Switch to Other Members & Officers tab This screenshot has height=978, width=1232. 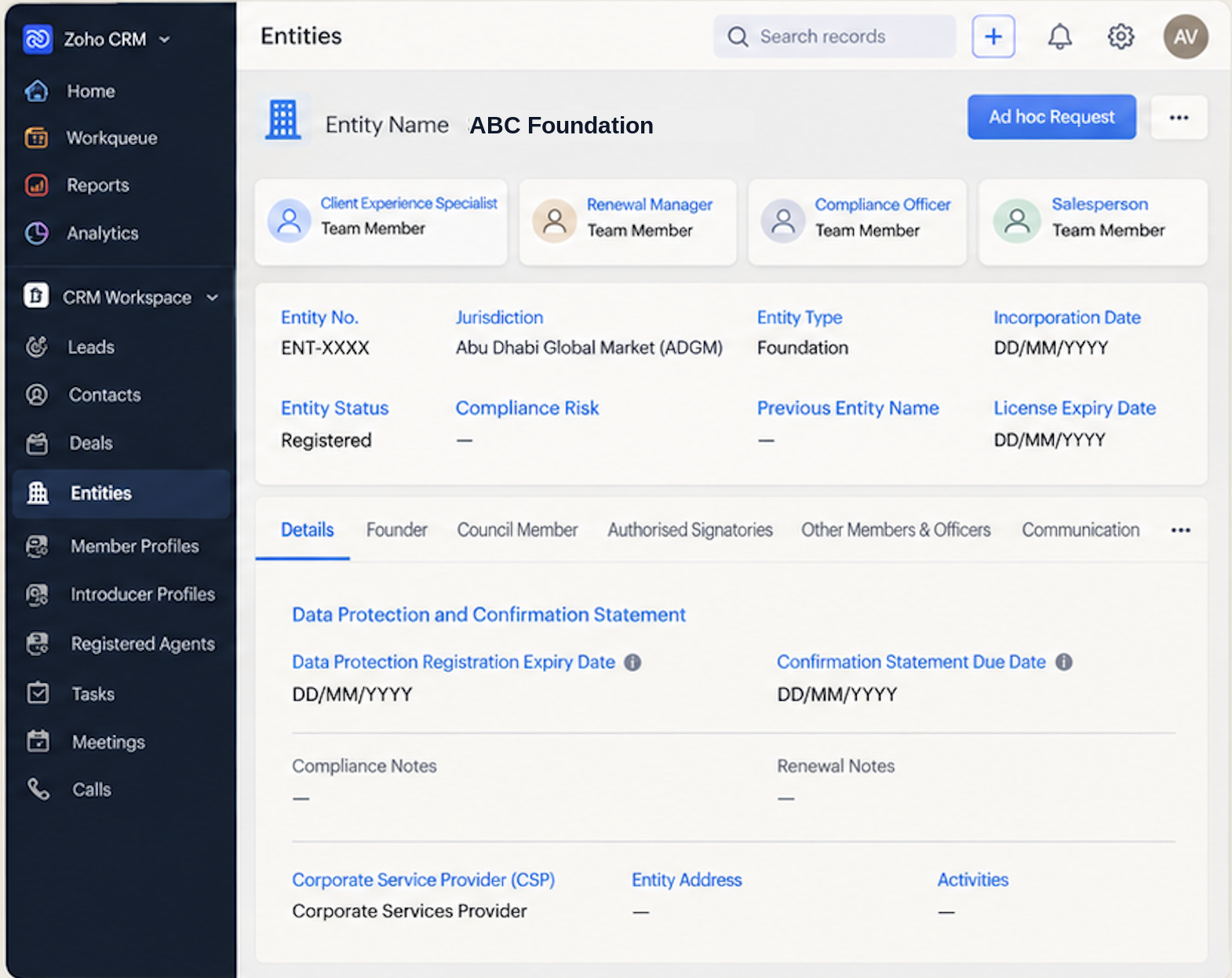coord(896,530)
